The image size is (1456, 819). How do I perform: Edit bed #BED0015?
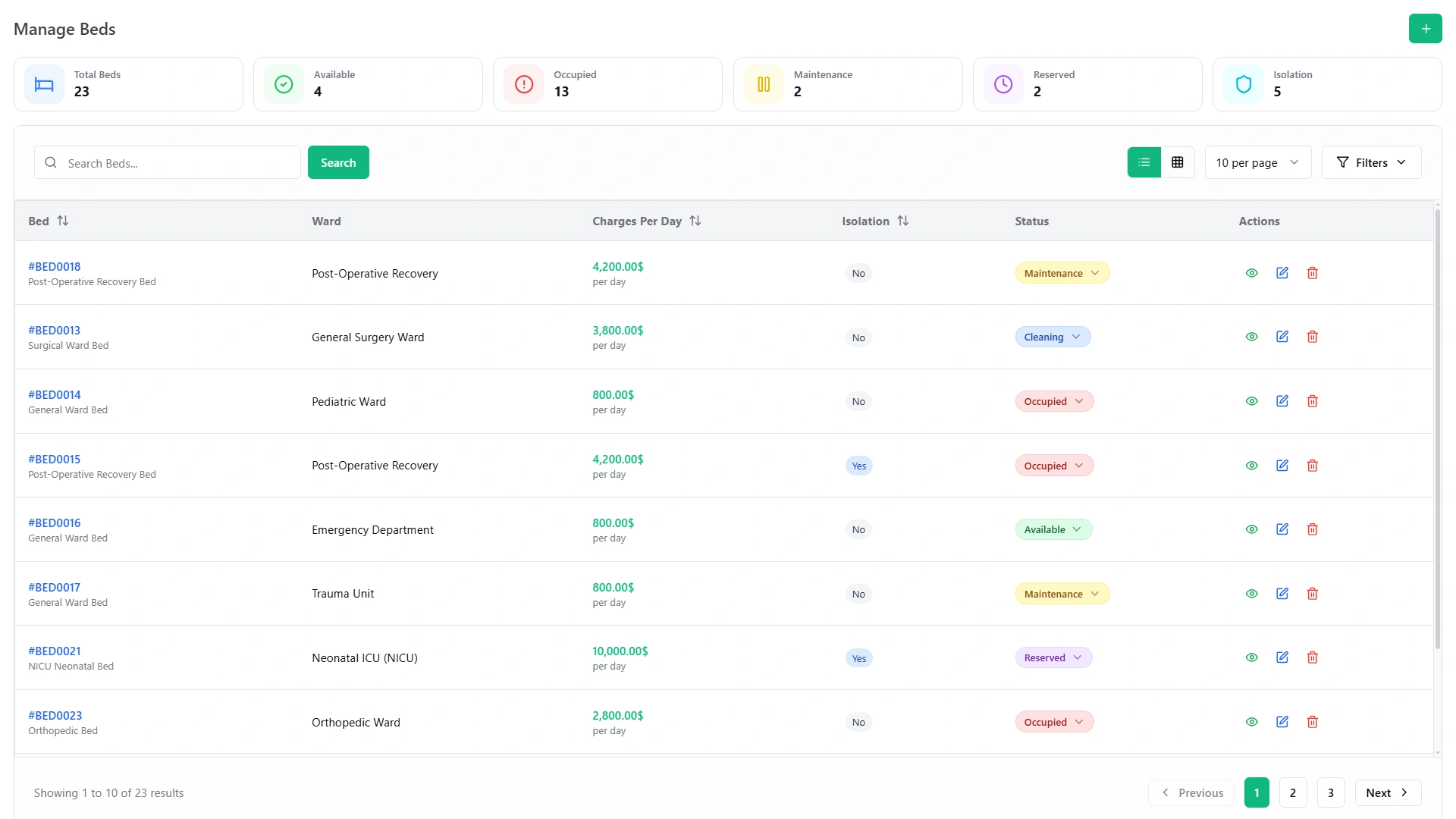[x=1282, y=466]
